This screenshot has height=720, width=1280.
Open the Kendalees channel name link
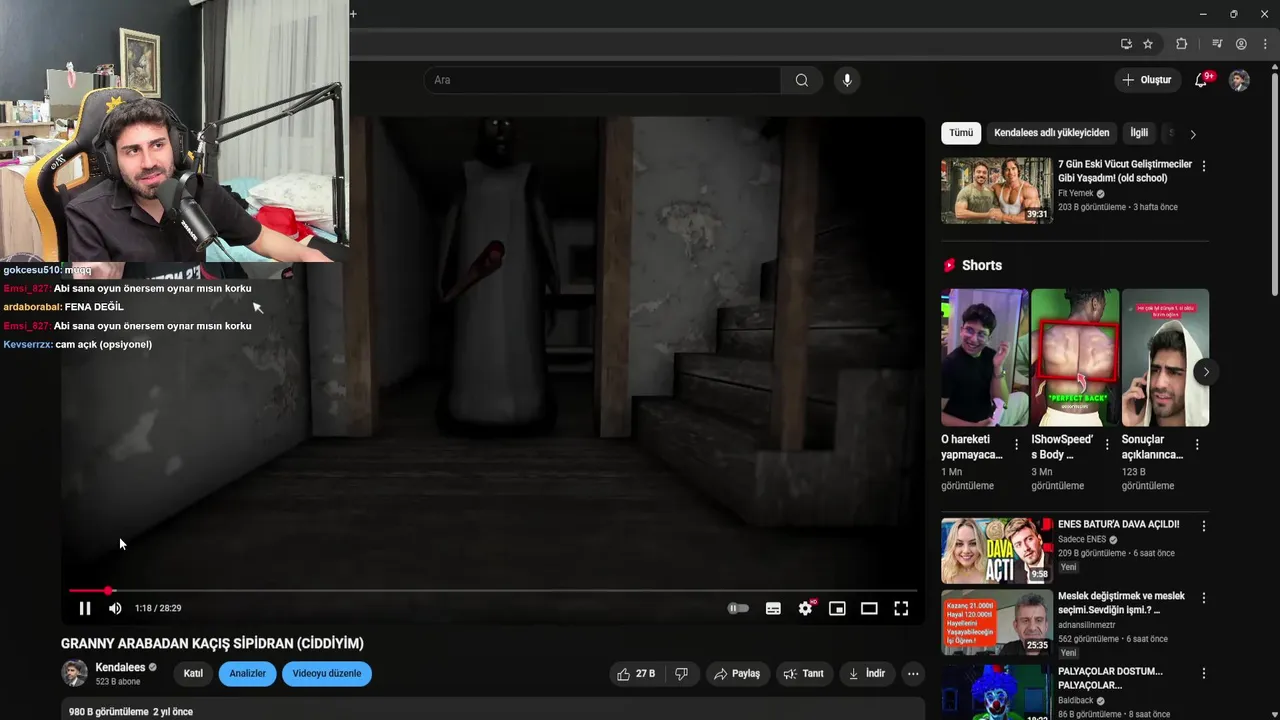point(120,667)
